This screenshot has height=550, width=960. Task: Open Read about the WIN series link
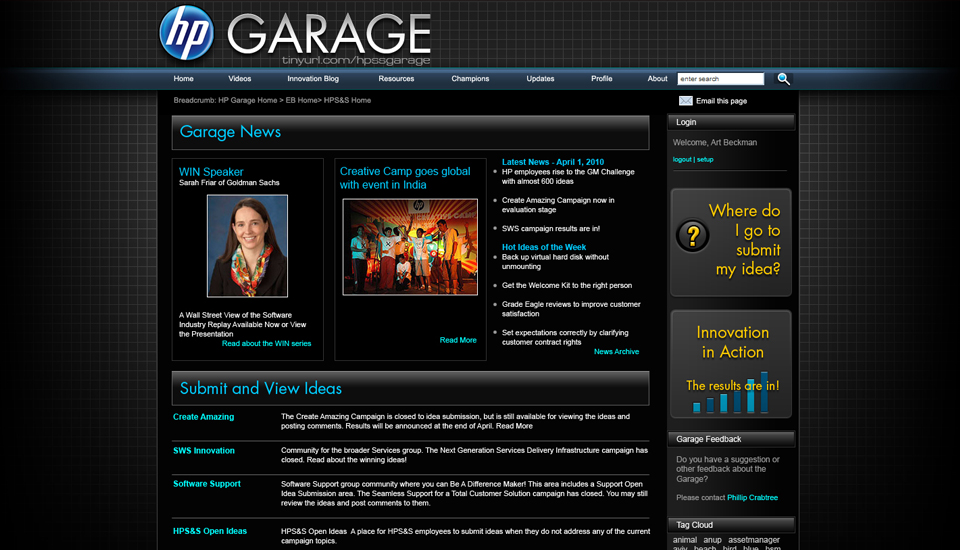266,343
